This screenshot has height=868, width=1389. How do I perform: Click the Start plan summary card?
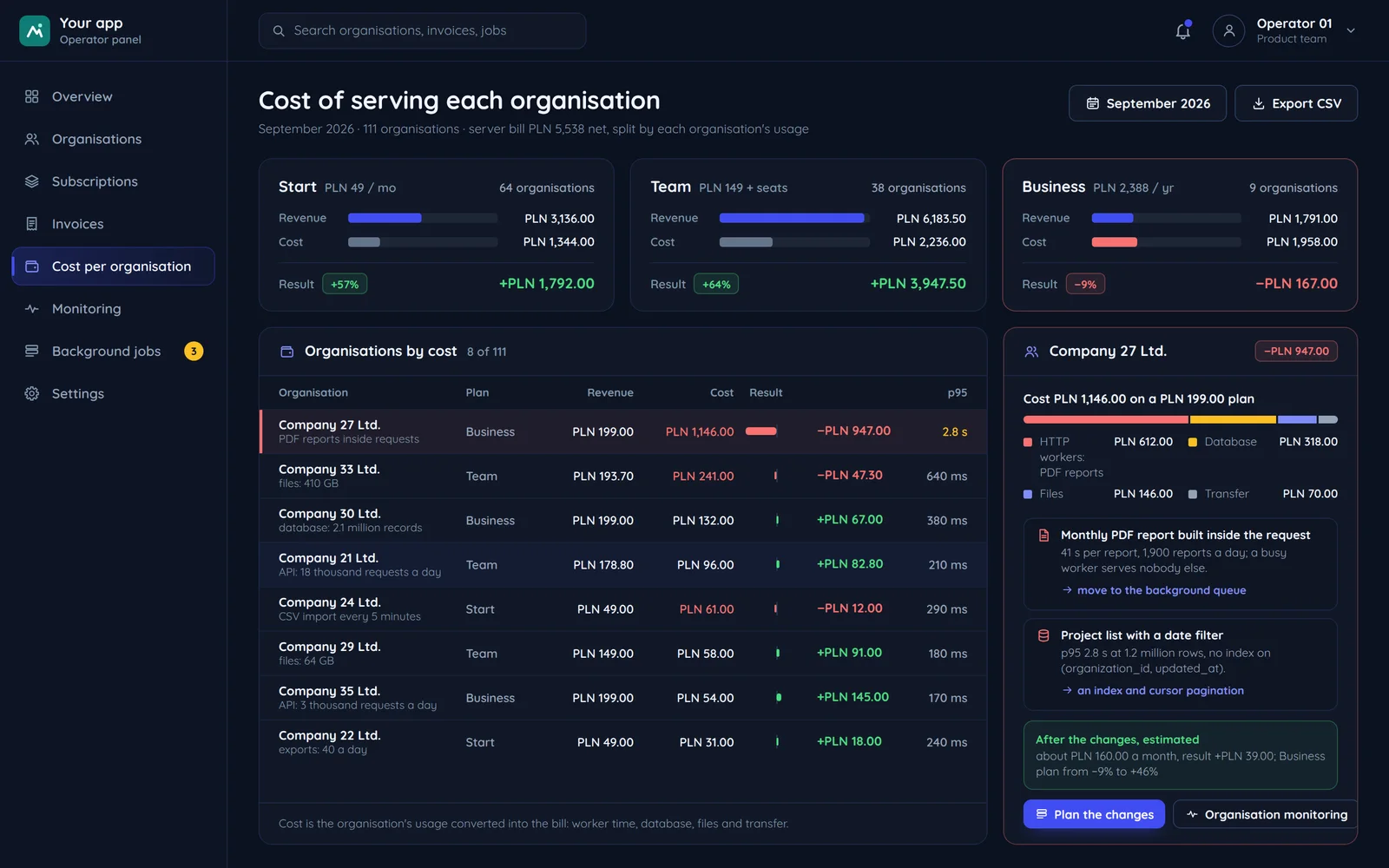(437, 234)
